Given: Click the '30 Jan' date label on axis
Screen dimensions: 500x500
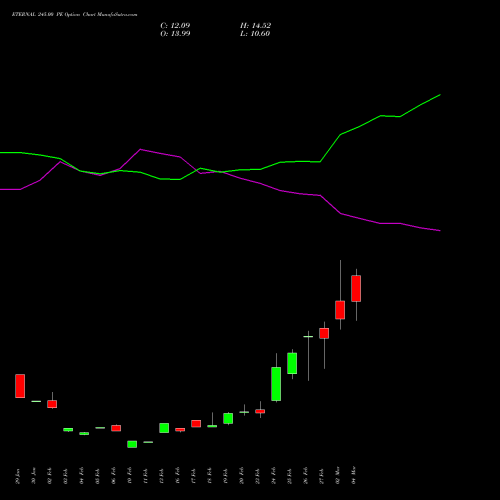Looking at the screenshot, I should pos(34,476).
